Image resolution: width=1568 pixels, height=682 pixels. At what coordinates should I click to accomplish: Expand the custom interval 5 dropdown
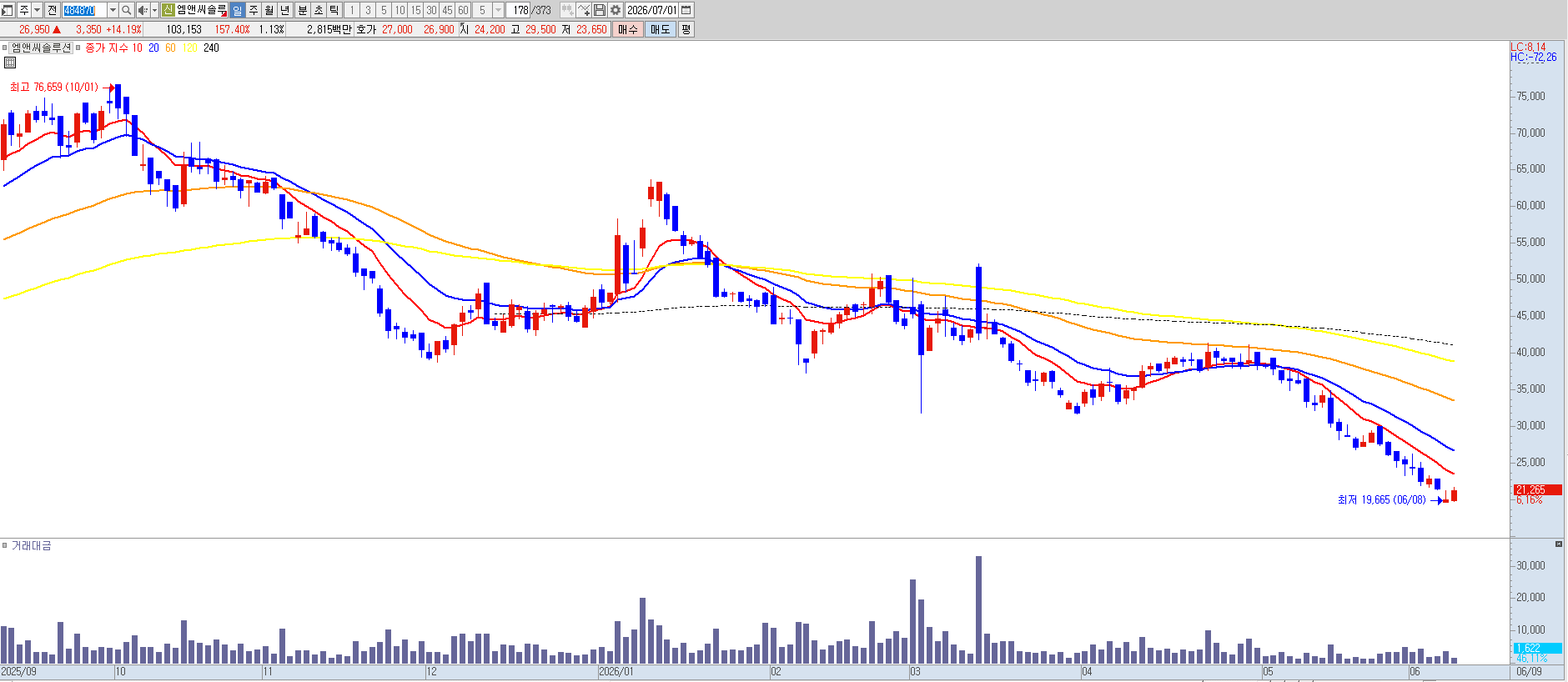click(x=499, y=10)
